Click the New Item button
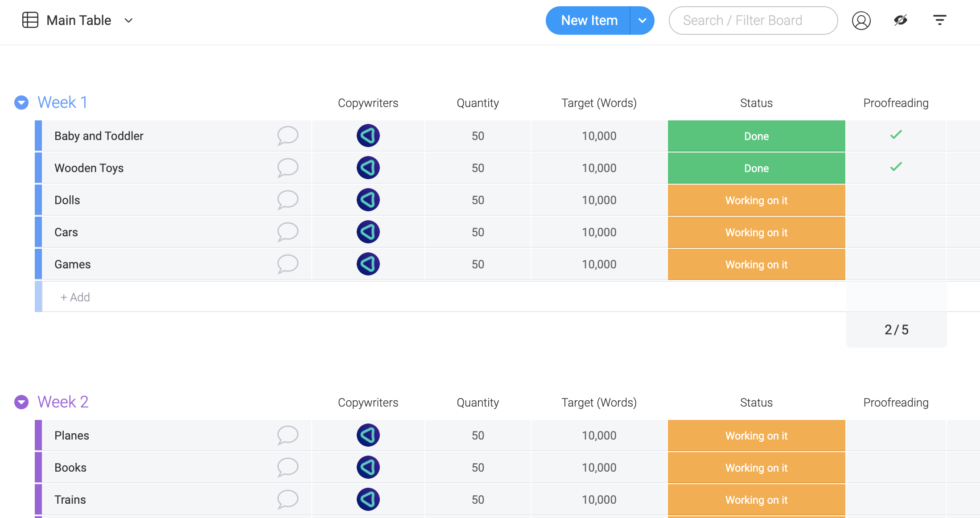This screenshot has width=980, height=518. [x=588, y=20]
